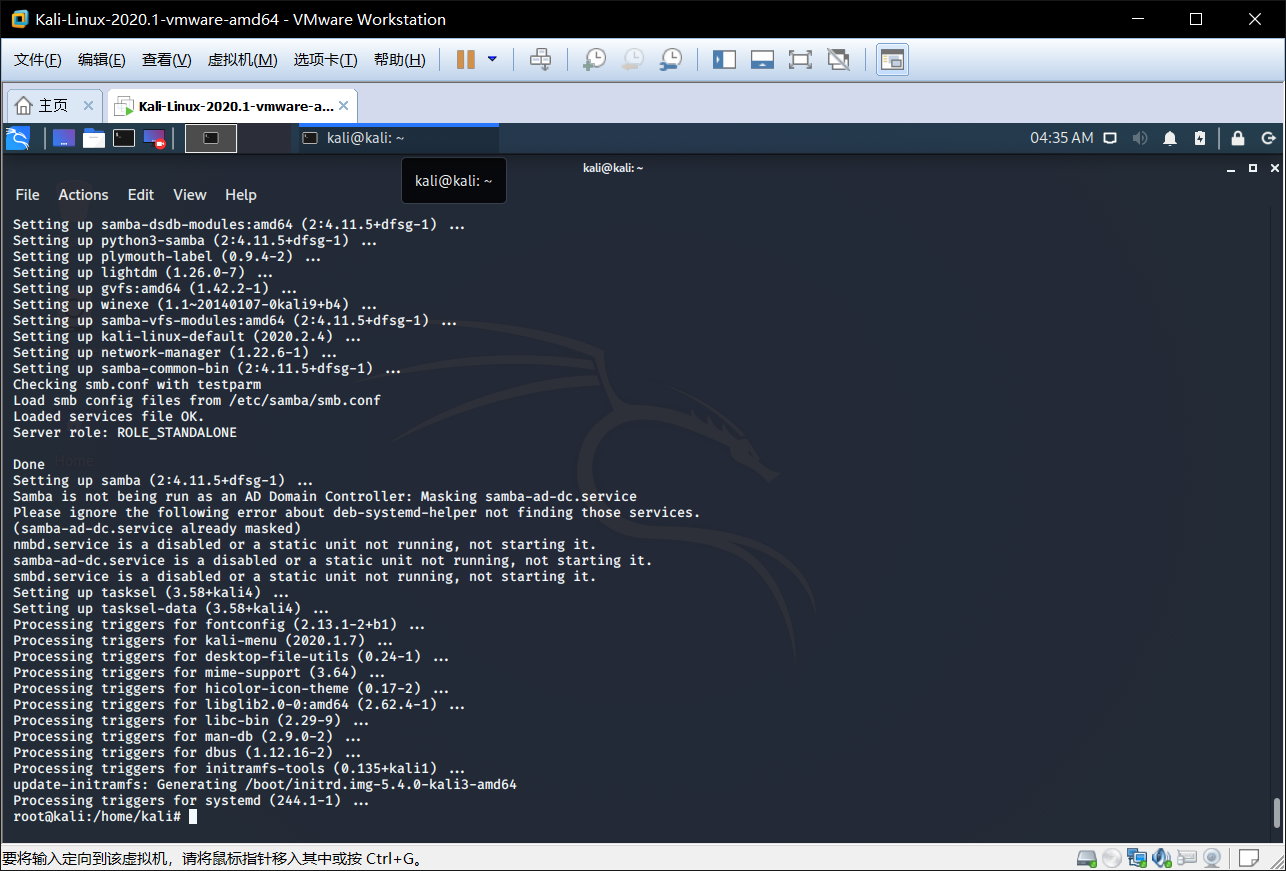Image resolution: width=1286 pixels, height=871 pixels.
Task: Open the terminal Actions menu
Action: (83, 195)
